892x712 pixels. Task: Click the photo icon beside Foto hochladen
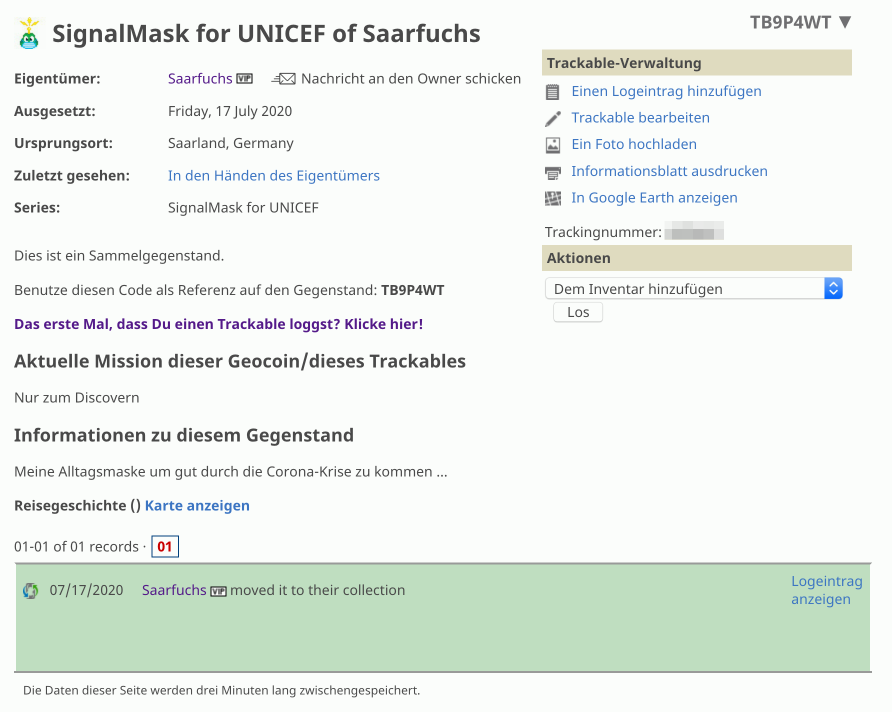coord(552,145)
